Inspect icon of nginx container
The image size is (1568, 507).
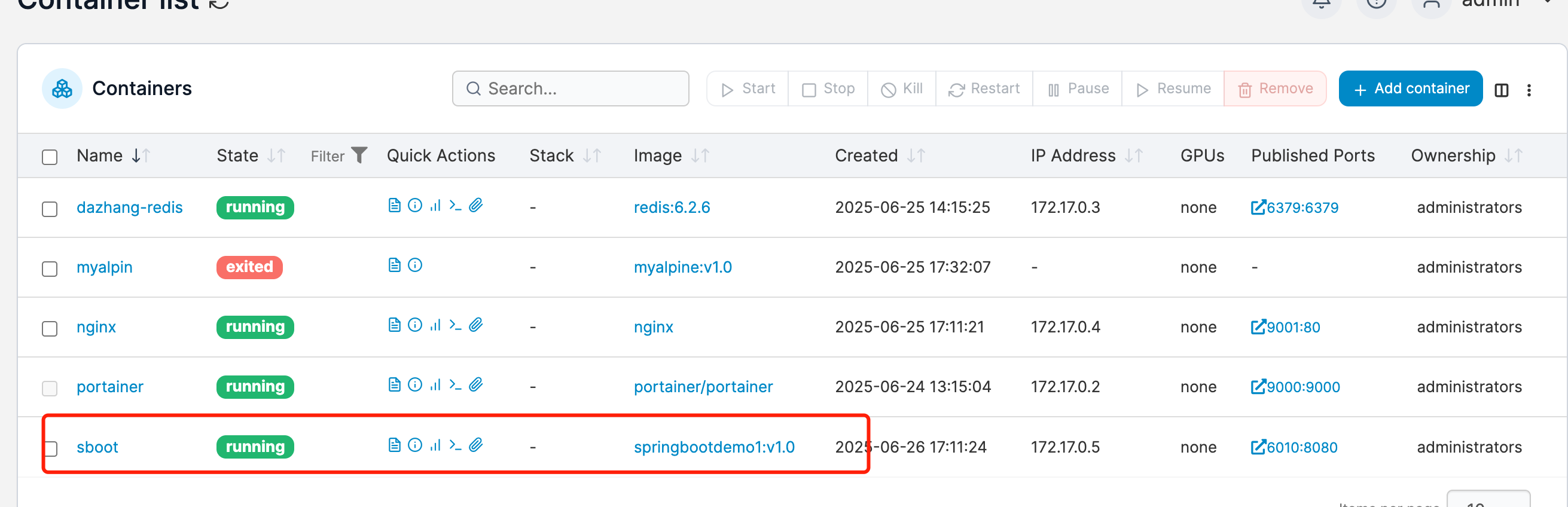[415, 325]
